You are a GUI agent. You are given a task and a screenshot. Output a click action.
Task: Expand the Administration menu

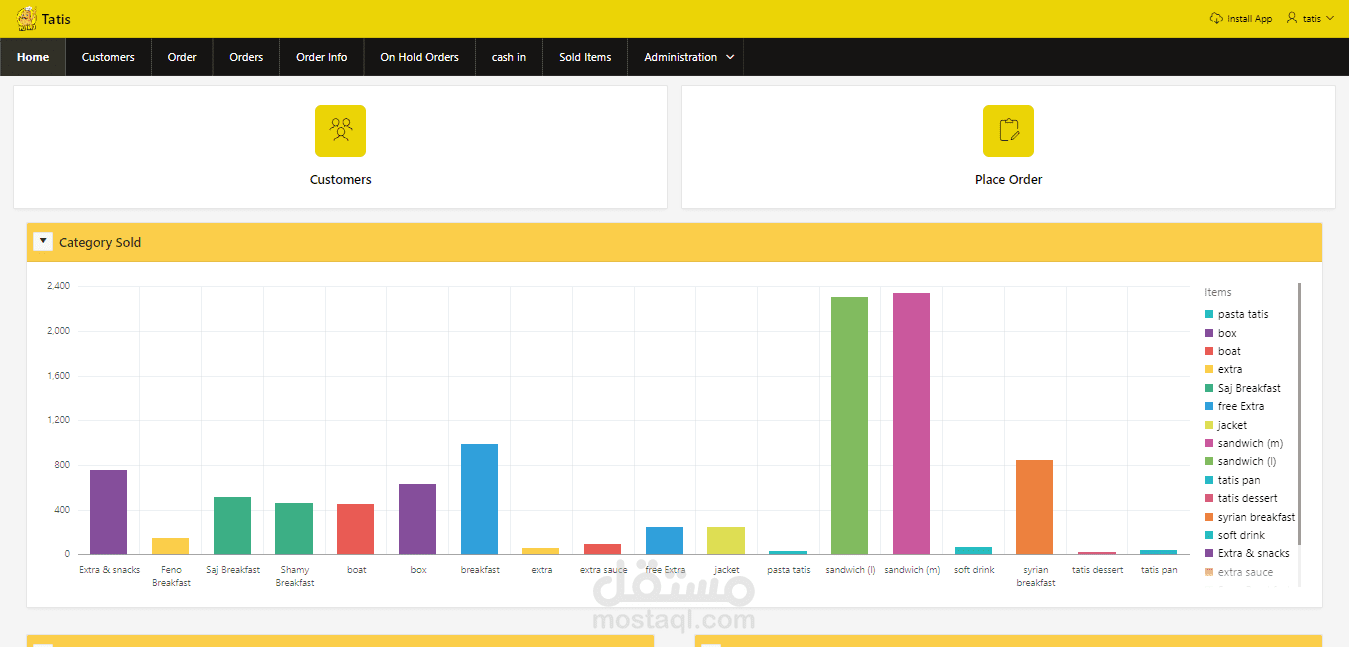[689, 57]
